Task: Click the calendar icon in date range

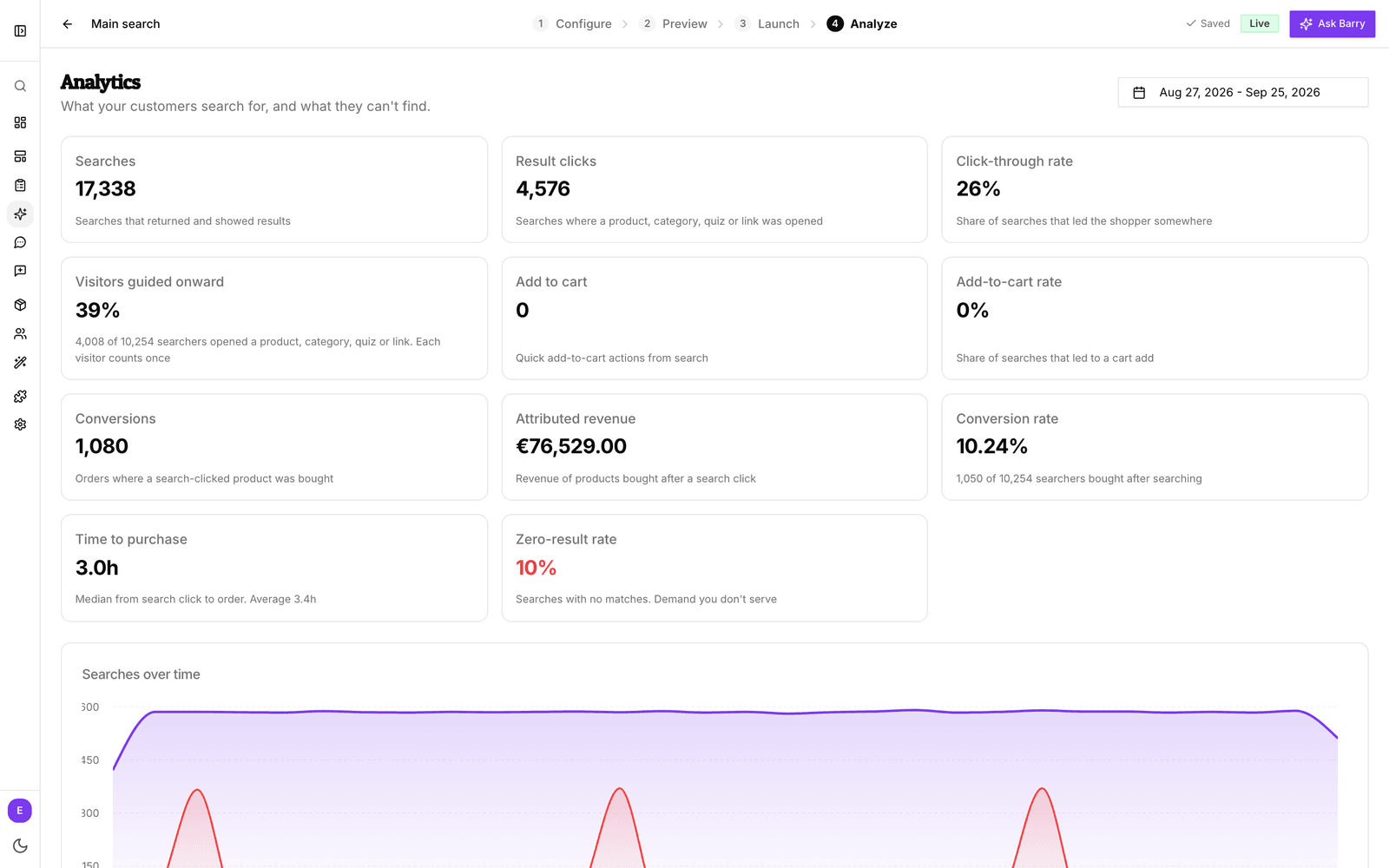Action: (1139, 92)
